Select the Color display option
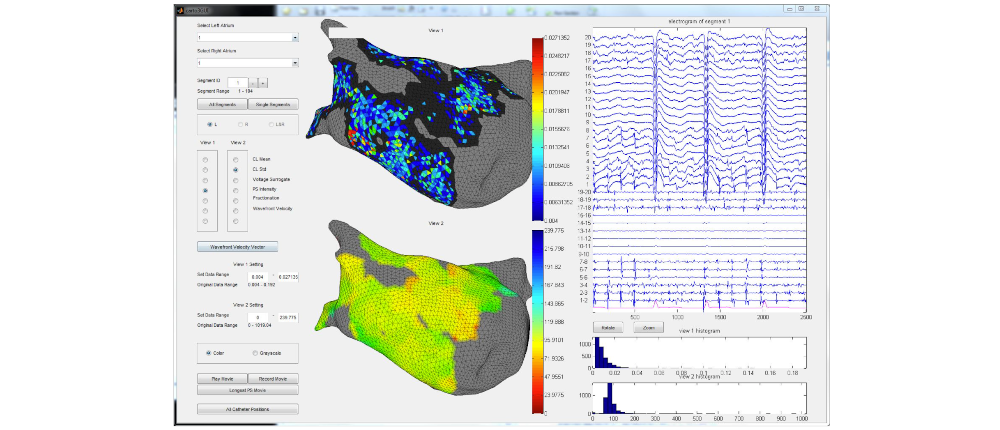Image resolution: width=1000 pixels, height=430 pixels. (209, 353)
